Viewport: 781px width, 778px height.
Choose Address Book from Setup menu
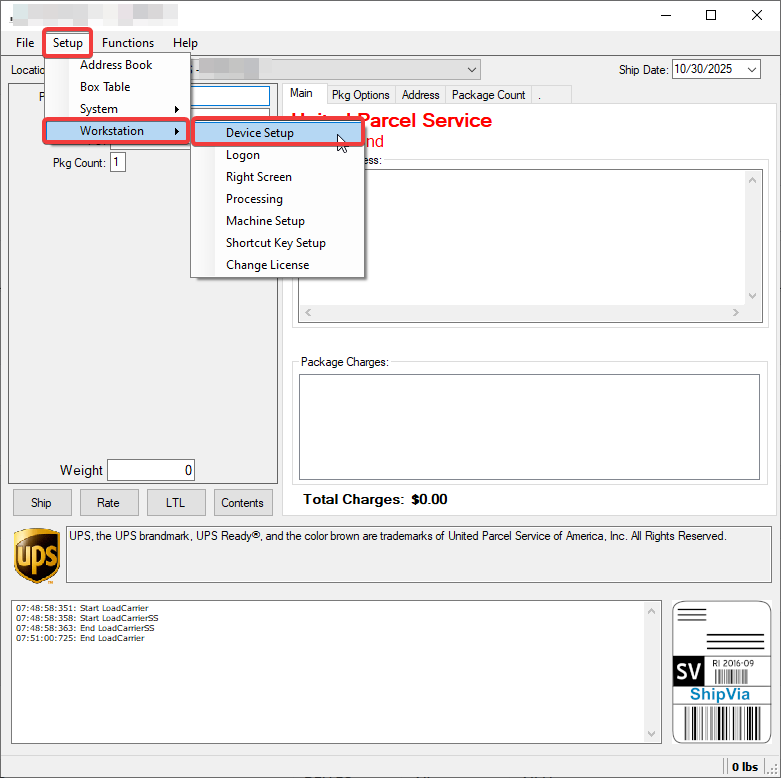pos(116,65)
